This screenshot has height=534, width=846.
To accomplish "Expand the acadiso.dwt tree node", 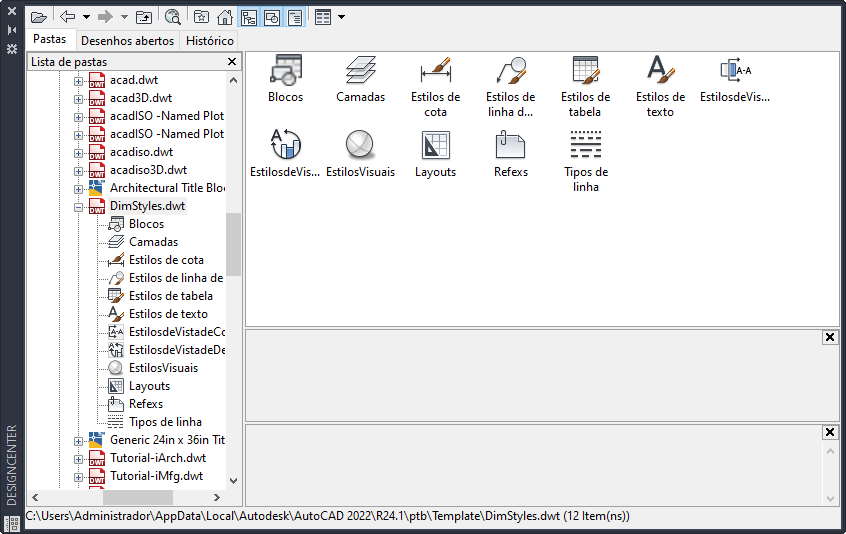I will pyautogui.click(x=78, y=153).
